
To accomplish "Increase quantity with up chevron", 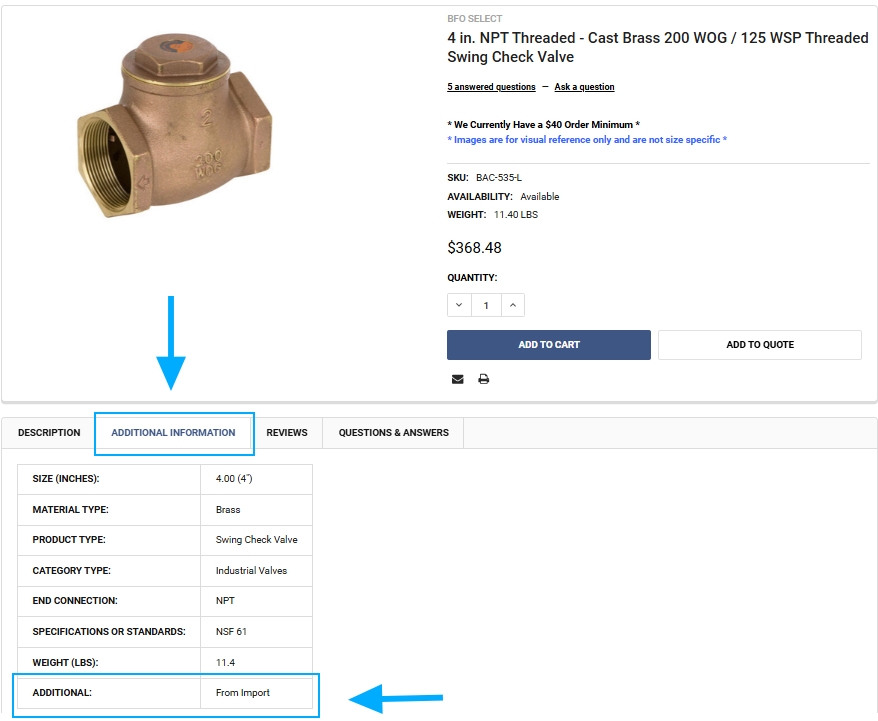I will pyautogui.click(x=512, y=305).
